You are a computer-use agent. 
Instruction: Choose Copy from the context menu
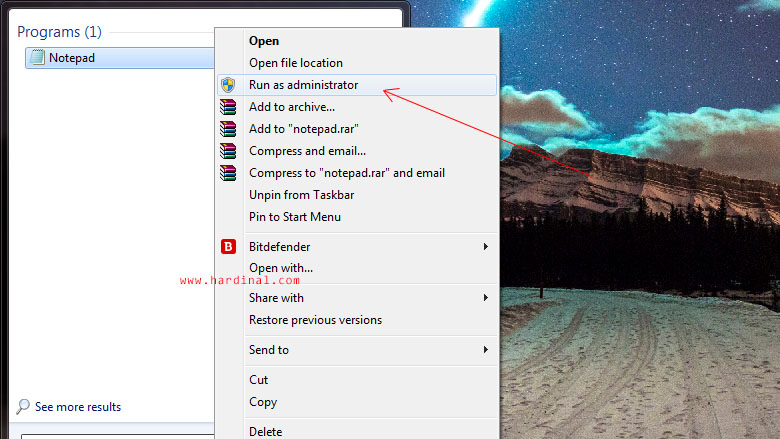[x=357, y=402]
